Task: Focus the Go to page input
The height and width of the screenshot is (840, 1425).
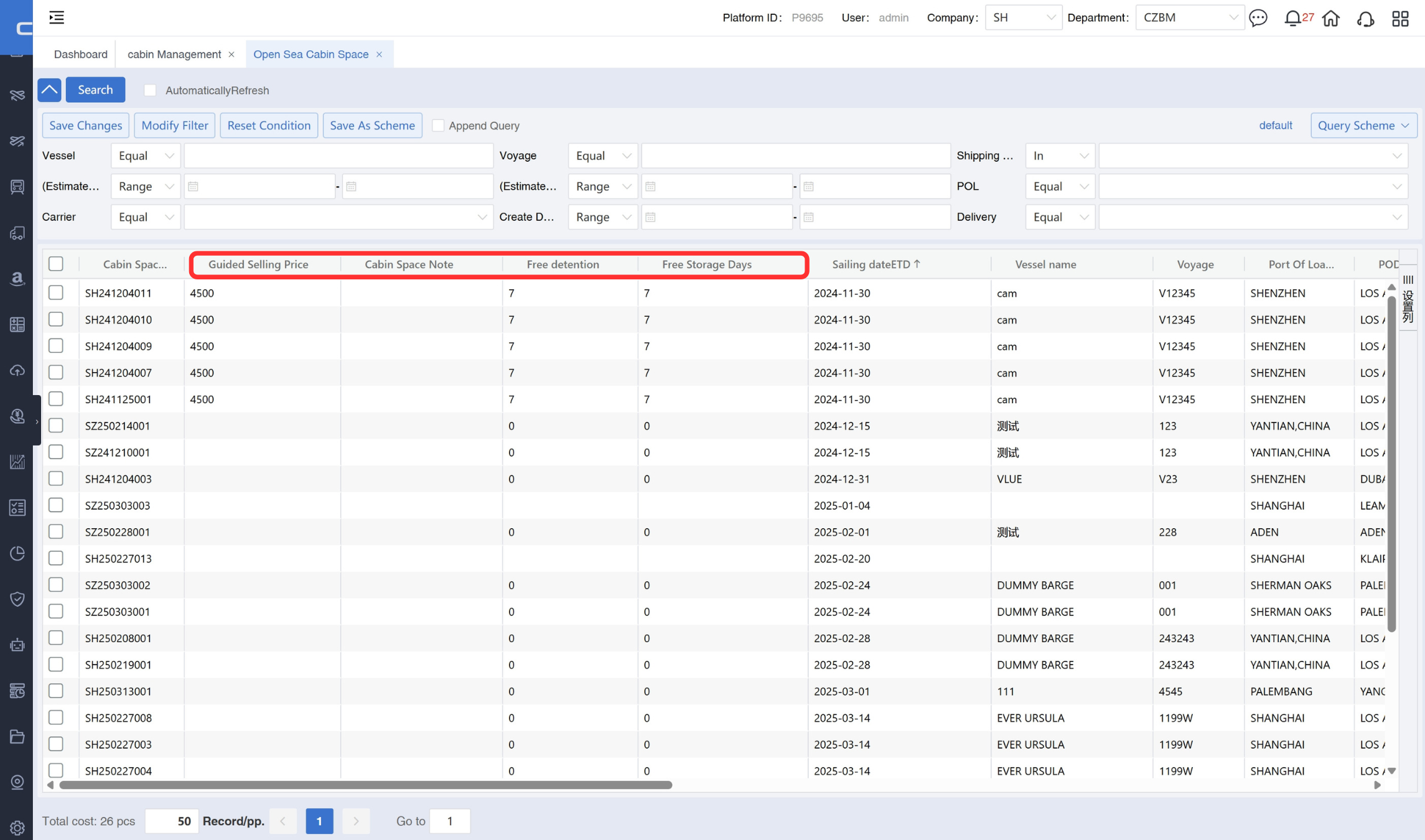Action: pos(450,821)
